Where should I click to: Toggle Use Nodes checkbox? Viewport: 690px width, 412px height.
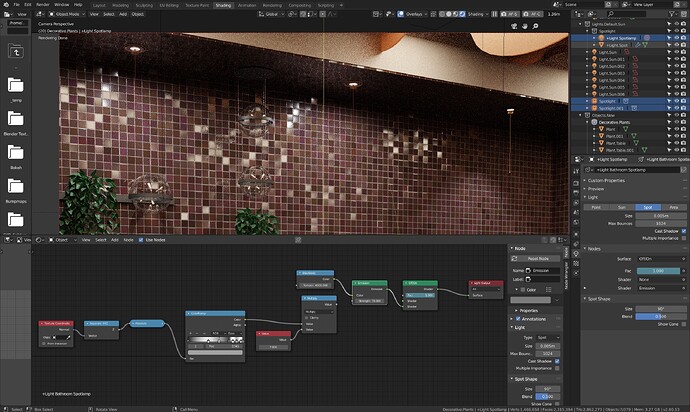[141, 240]
